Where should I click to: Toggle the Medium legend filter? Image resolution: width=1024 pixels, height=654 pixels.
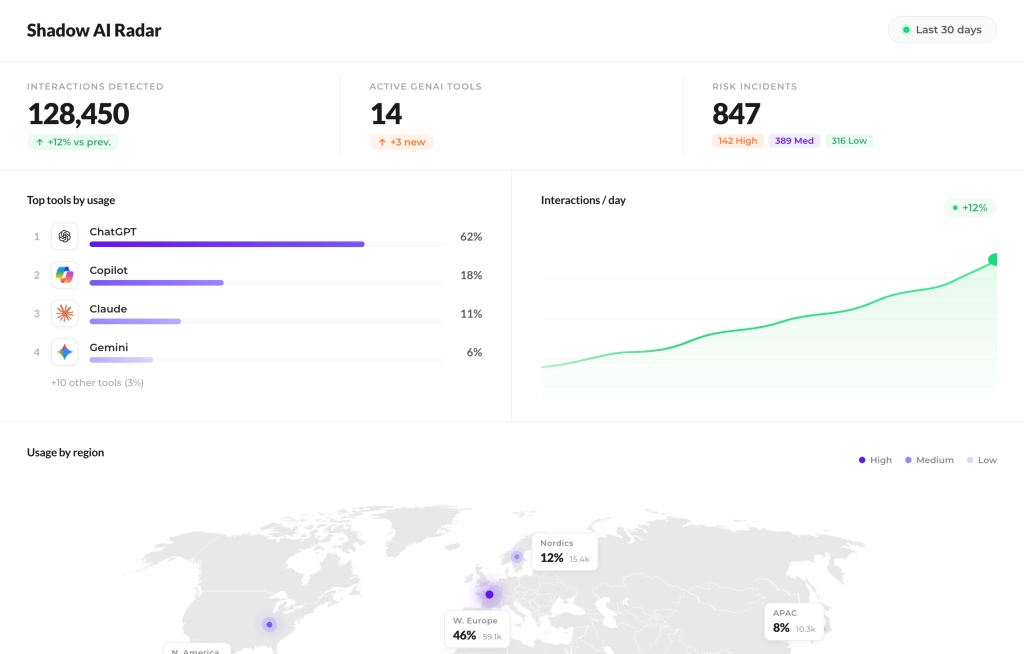click(929, 460)
